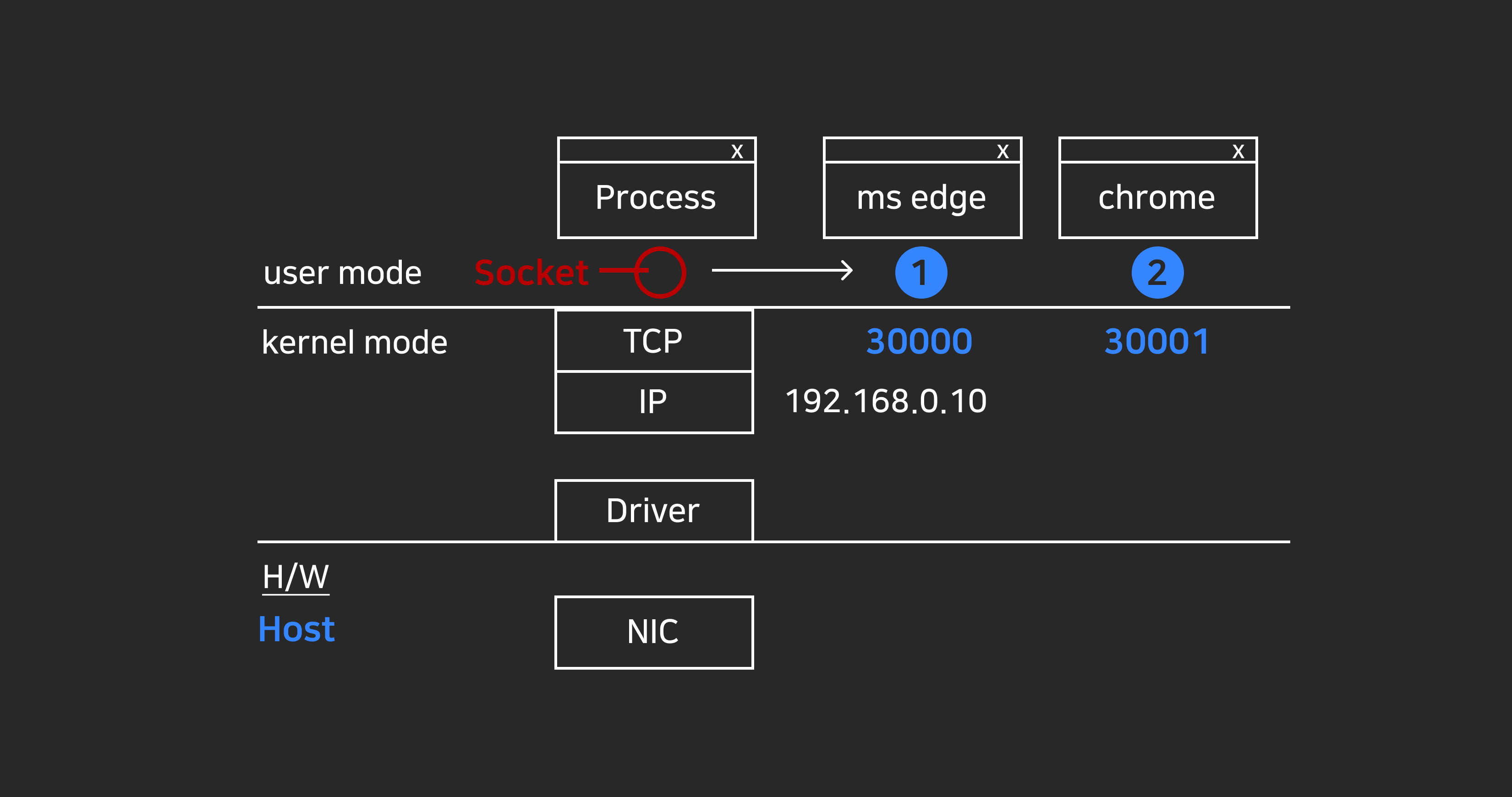Click the x on the Process window

coord(737,152)
